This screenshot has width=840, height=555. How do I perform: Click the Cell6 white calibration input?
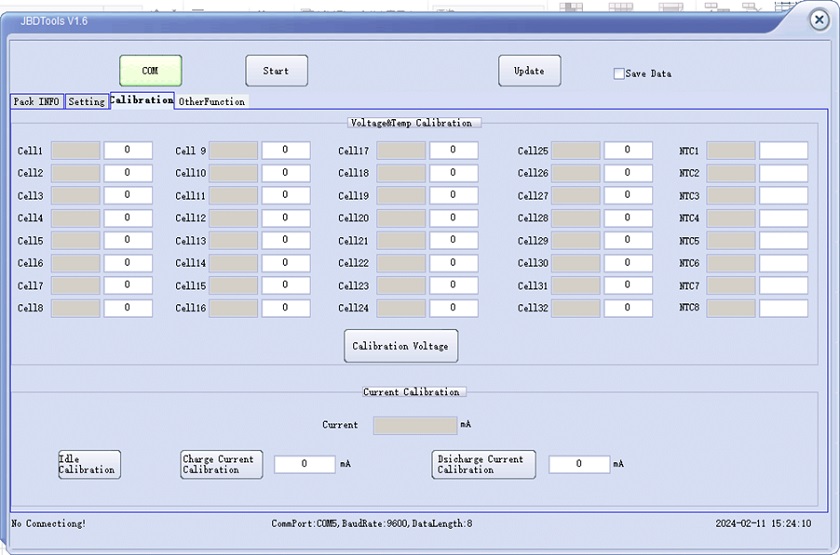click(x=128, y=262)
